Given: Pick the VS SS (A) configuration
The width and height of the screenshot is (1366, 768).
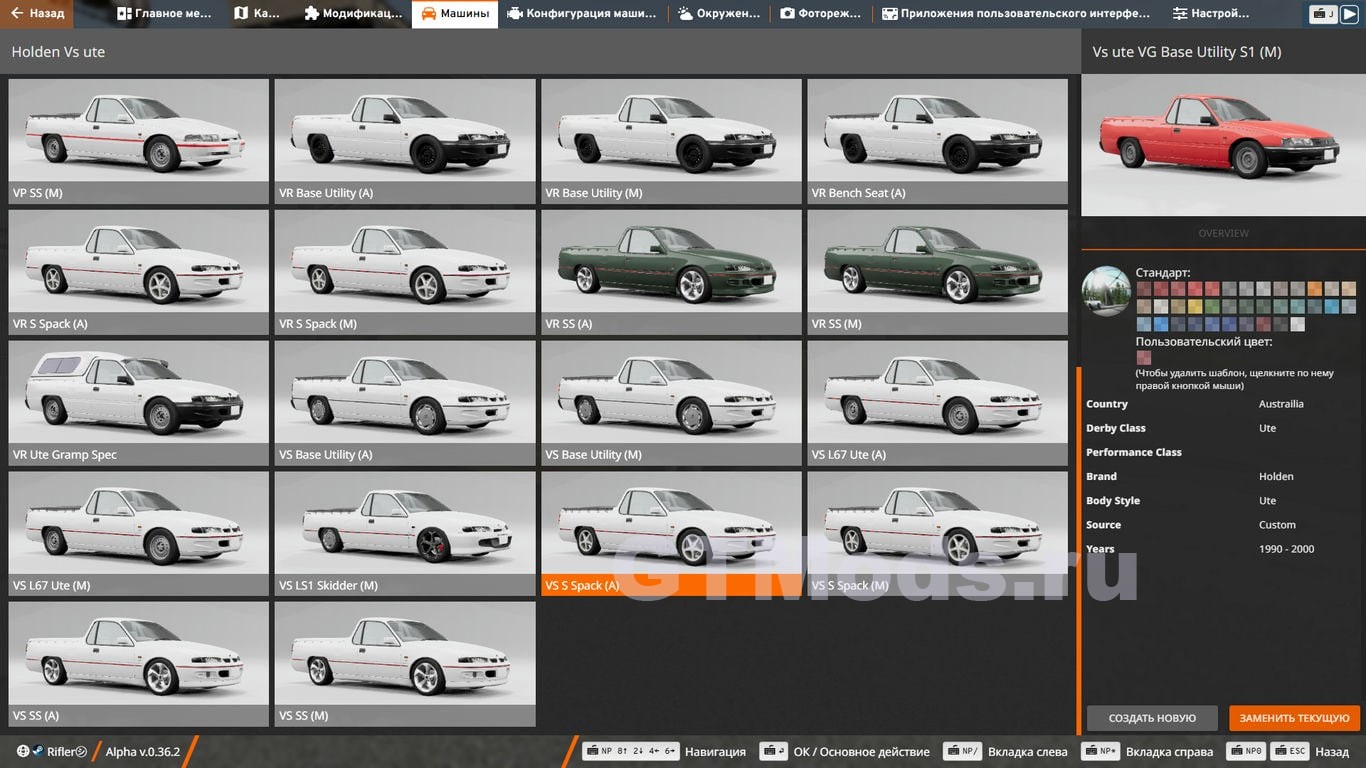Looking at the screenshot, I should tap(139, 664).
